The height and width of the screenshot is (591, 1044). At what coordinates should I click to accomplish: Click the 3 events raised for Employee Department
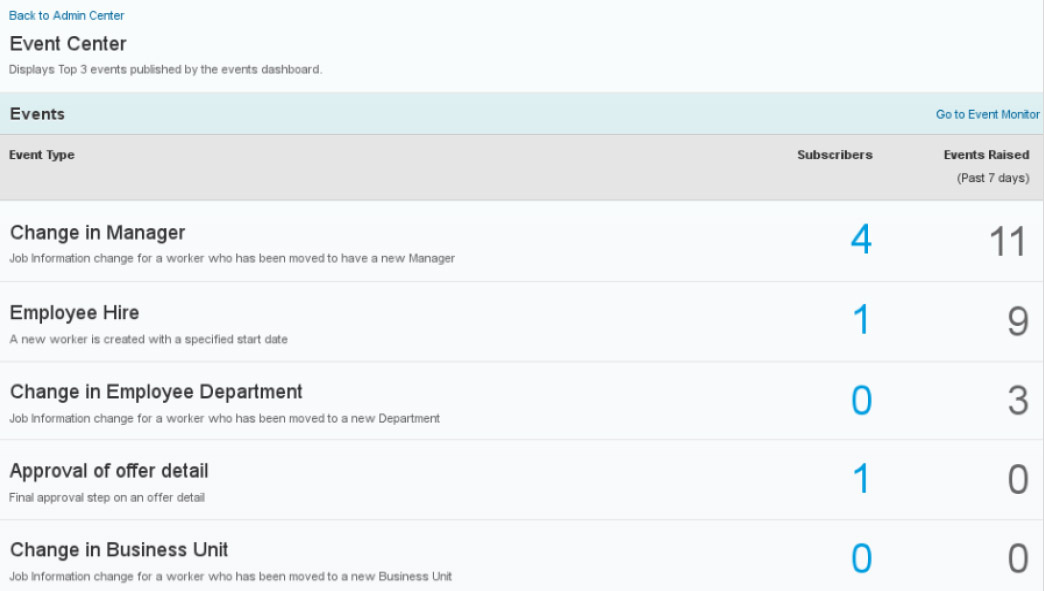tap(1016, 400)
